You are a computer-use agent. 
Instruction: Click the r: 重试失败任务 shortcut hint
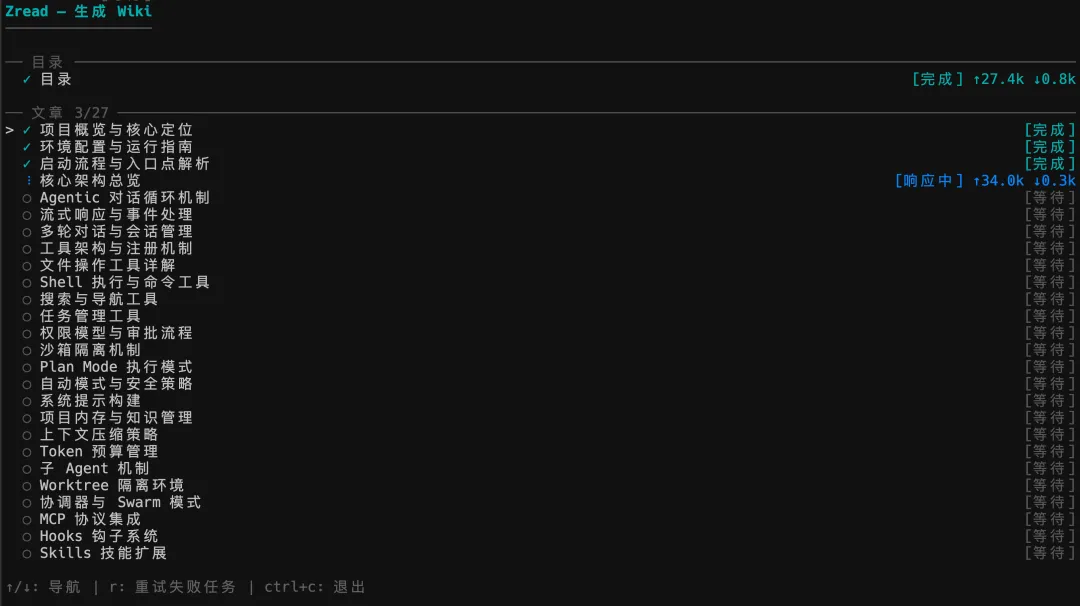[172, 587]
